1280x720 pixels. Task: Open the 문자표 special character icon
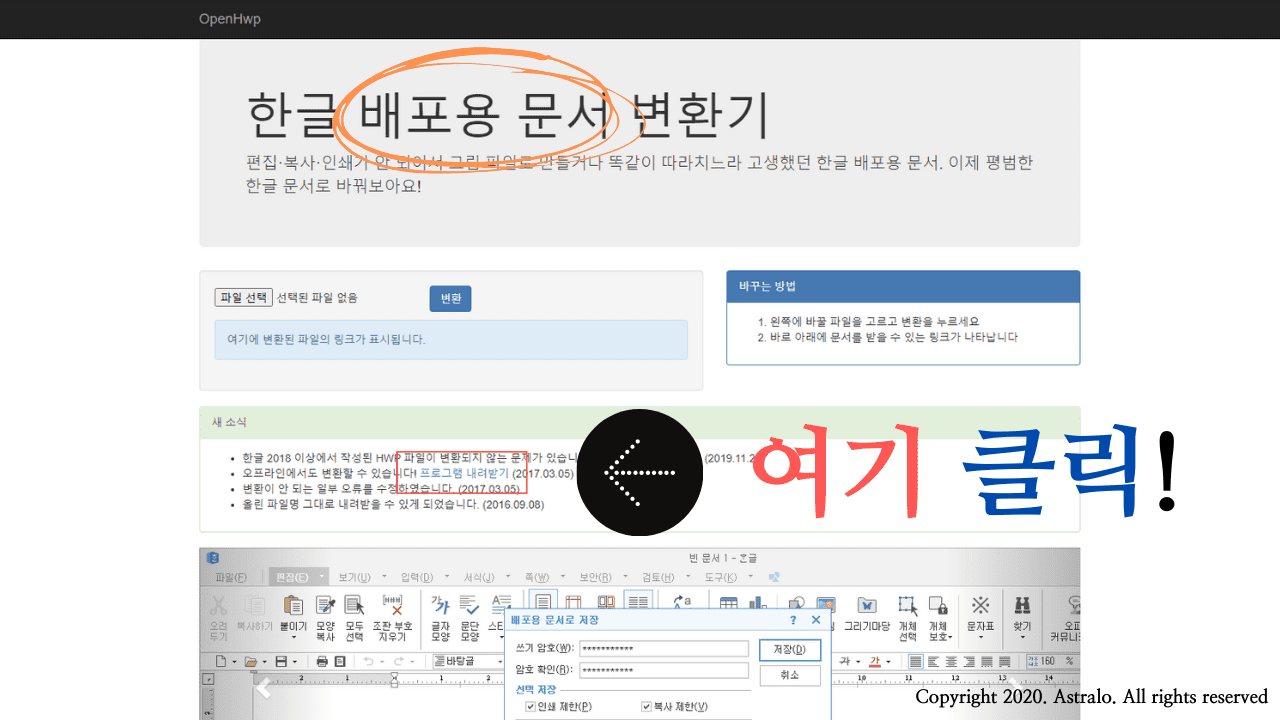coord(981,605)
